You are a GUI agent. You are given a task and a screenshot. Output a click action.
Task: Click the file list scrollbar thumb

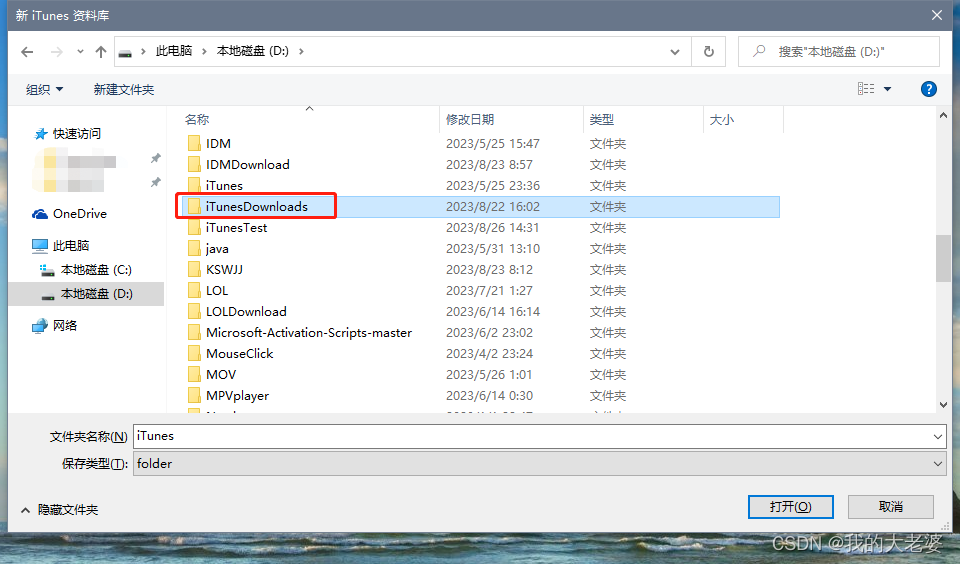[943, 258]
